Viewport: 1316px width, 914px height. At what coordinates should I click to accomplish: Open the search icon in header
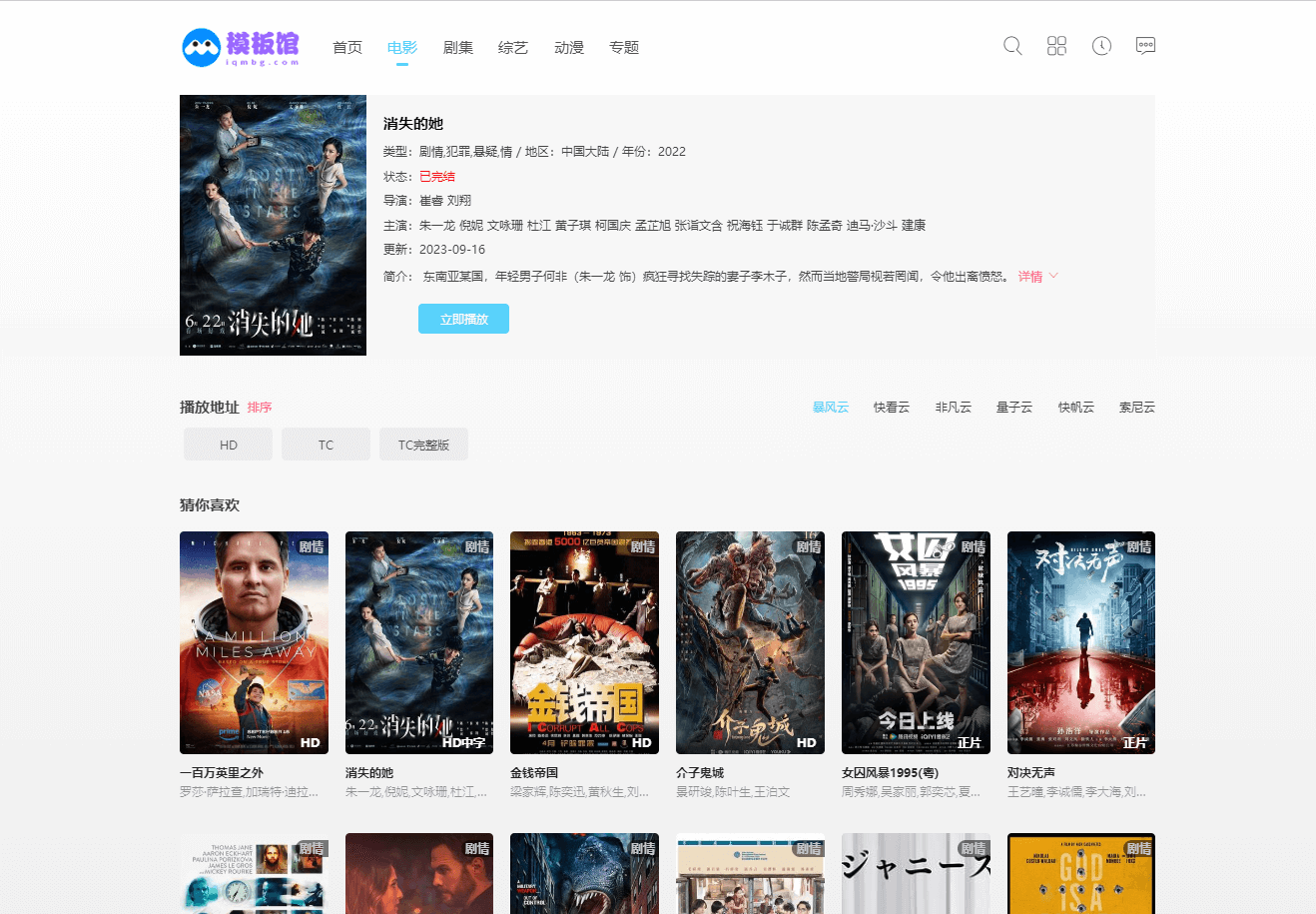pos(1012,46)
